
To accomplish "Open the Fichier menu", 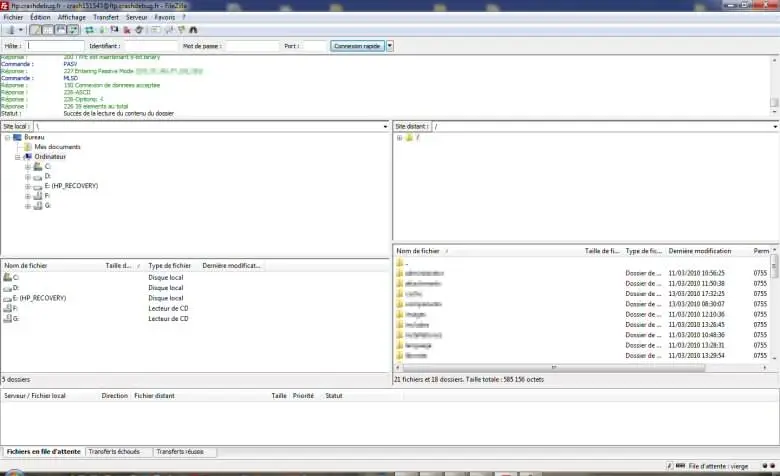I will (x=13, y=17).
